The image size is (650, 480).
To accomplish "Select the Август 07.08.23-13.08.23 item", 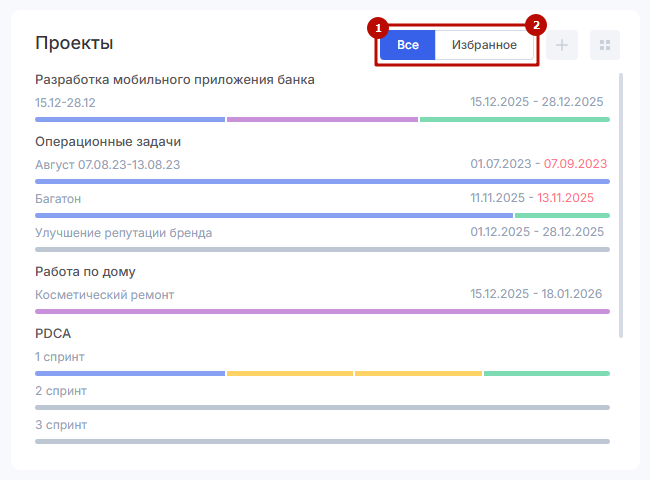I will [x=107, y=164].
